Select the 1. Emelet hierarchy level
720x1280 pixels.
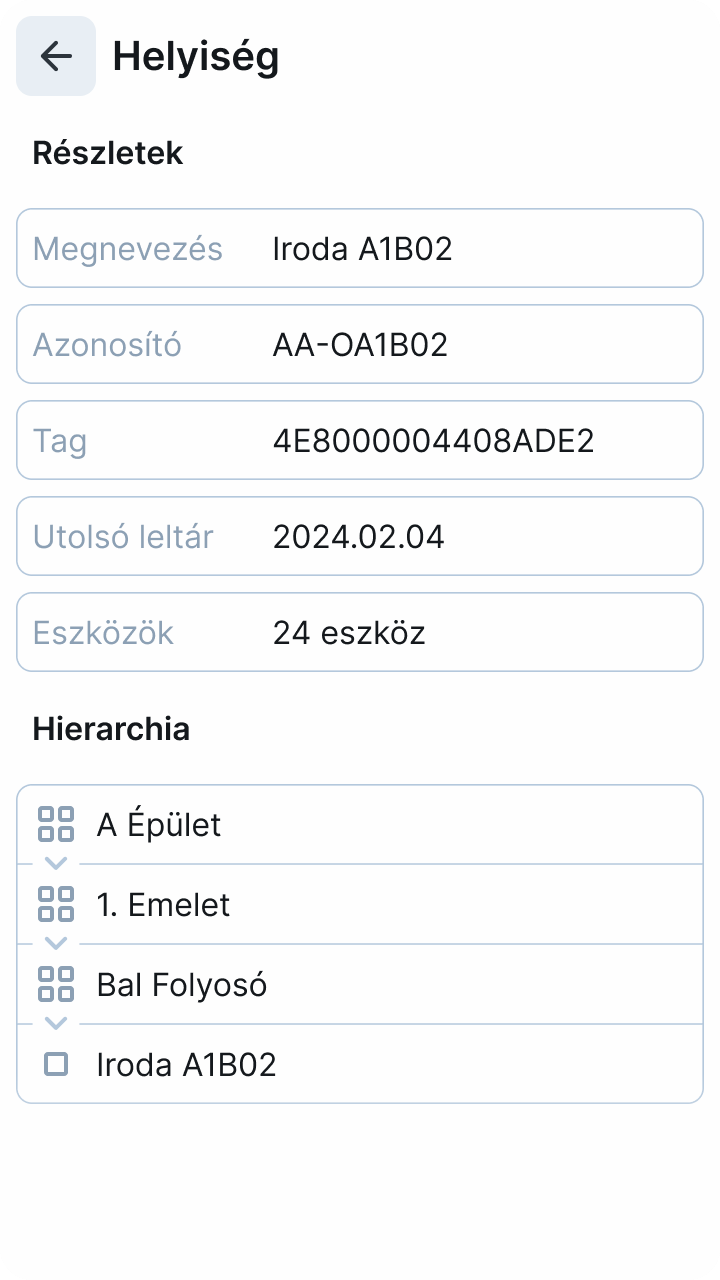coord(360,905)
